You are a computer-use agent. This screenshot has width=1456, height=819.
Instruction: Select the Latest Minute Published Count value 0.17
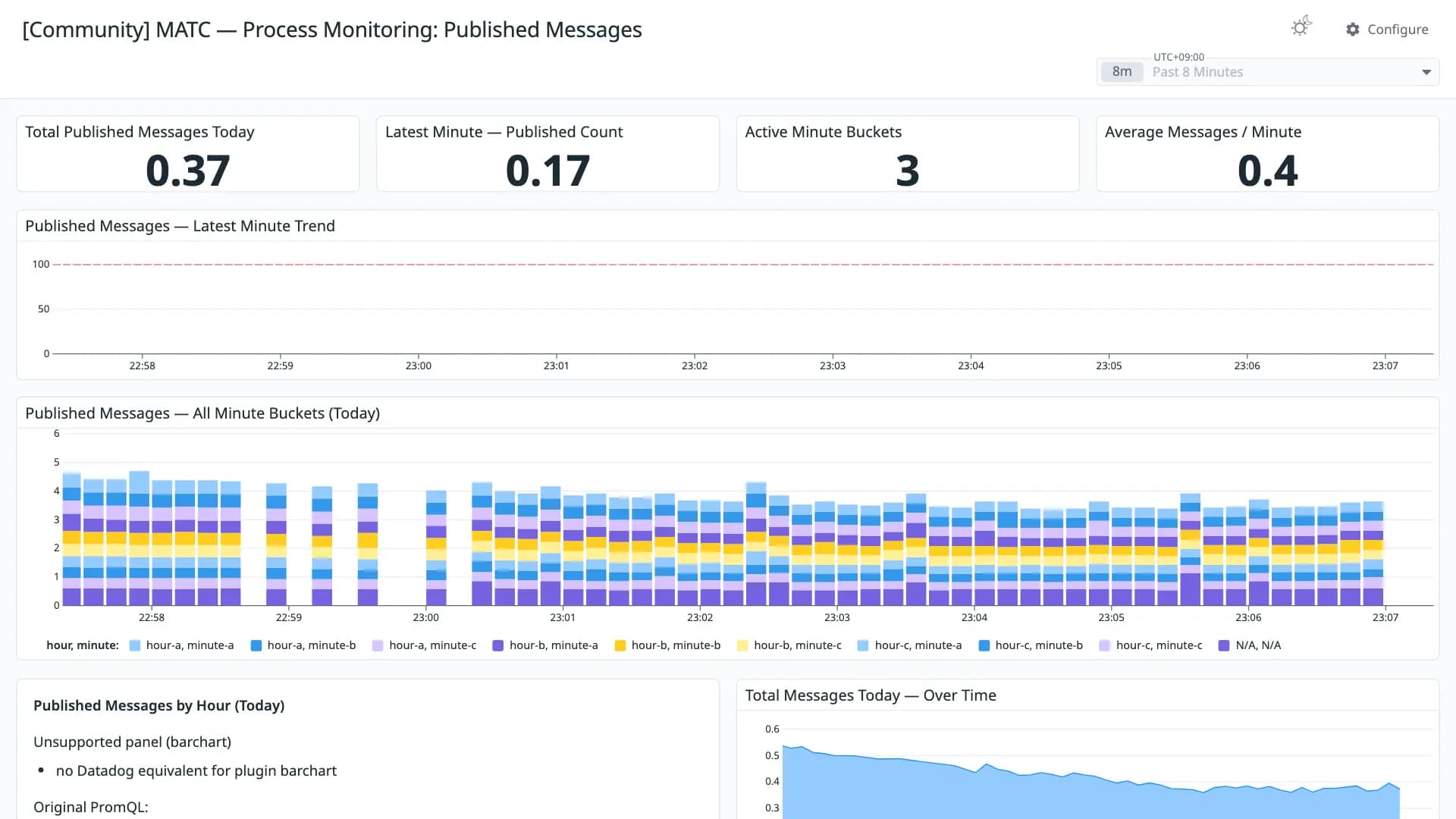click(x=548, y=171)
